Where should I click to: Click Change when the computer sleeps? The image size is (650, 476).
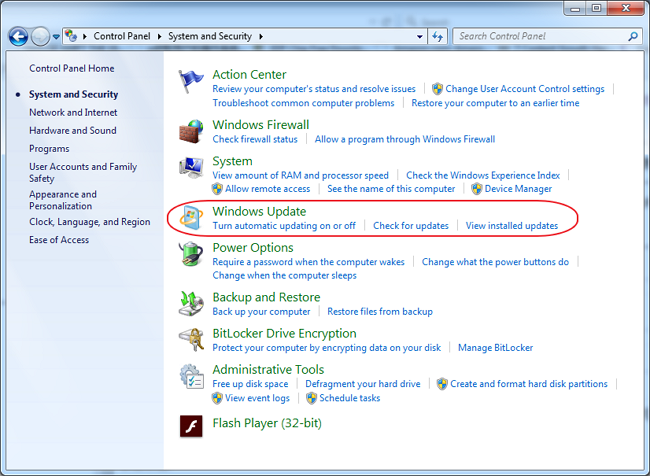tap(284, 275)
